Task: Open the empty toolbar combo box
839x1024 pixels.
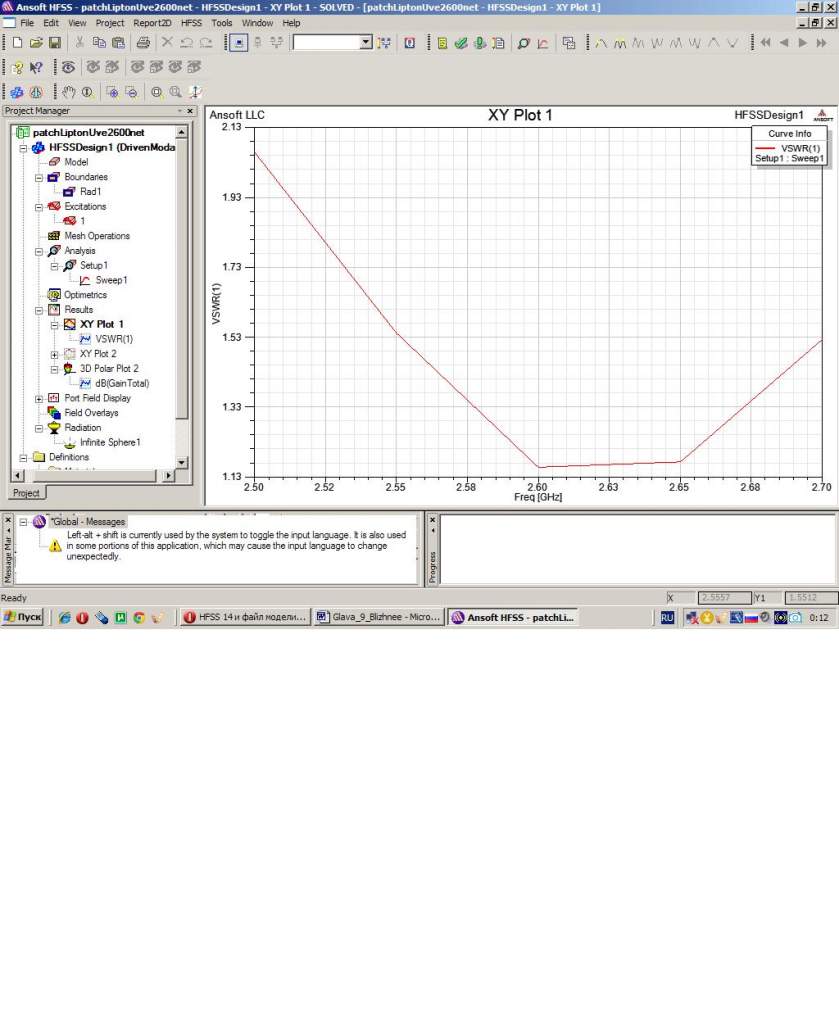Action: [x=332, y=42]
